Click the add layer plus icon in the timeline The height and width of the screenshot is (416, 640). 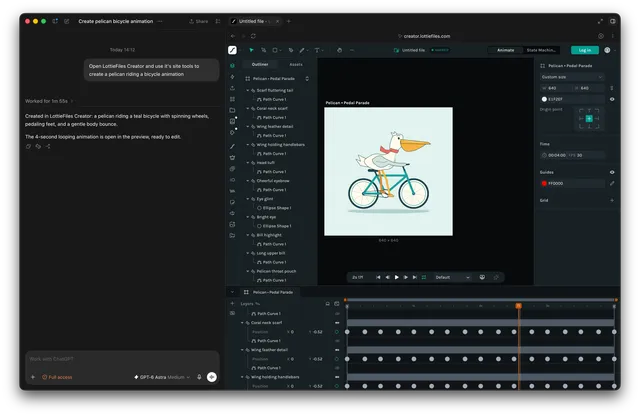pos(232,303)
